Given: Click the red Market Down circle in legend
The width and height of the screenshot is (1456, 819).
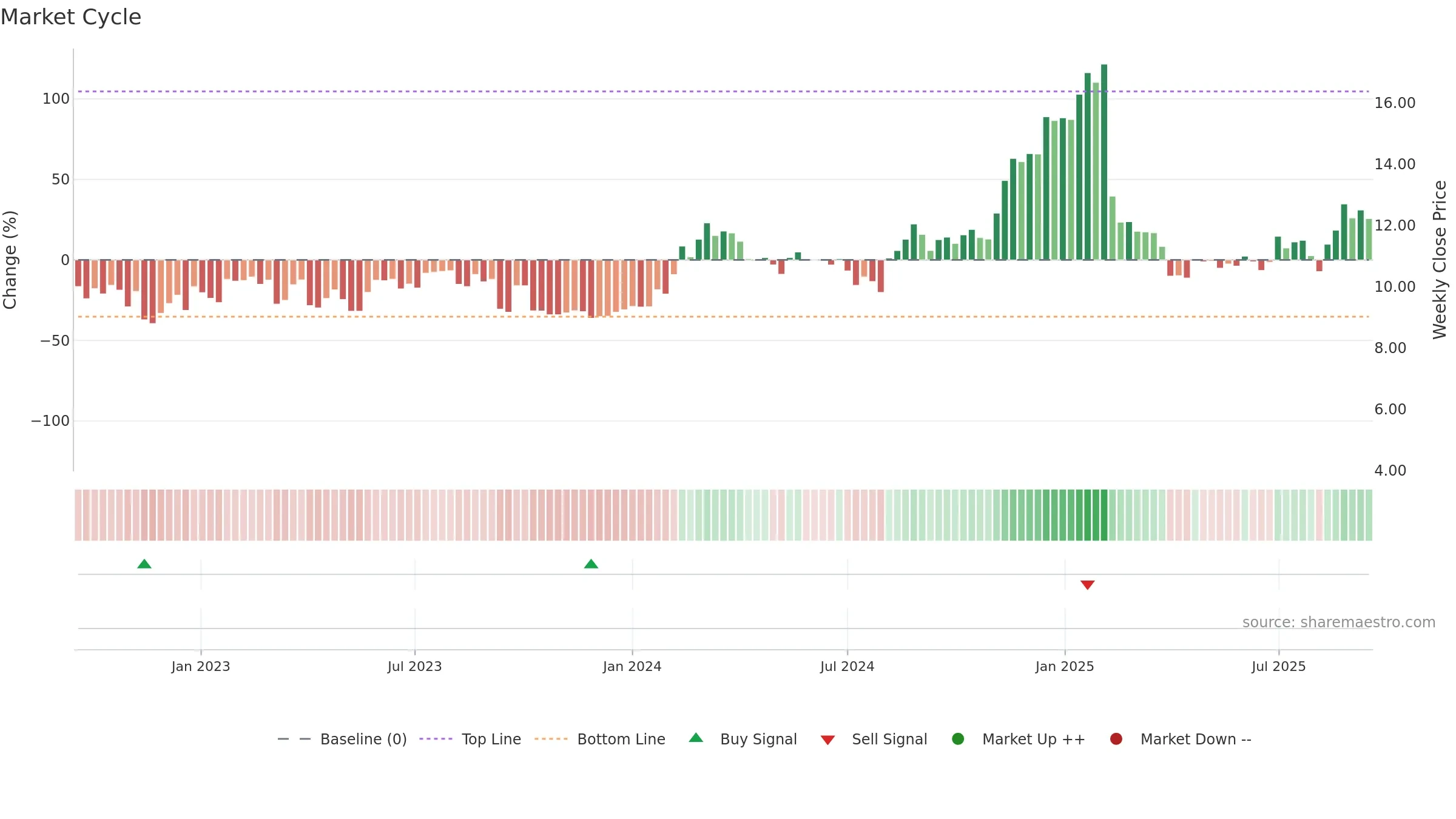Looking at the screenshot, I should 1116,739.
